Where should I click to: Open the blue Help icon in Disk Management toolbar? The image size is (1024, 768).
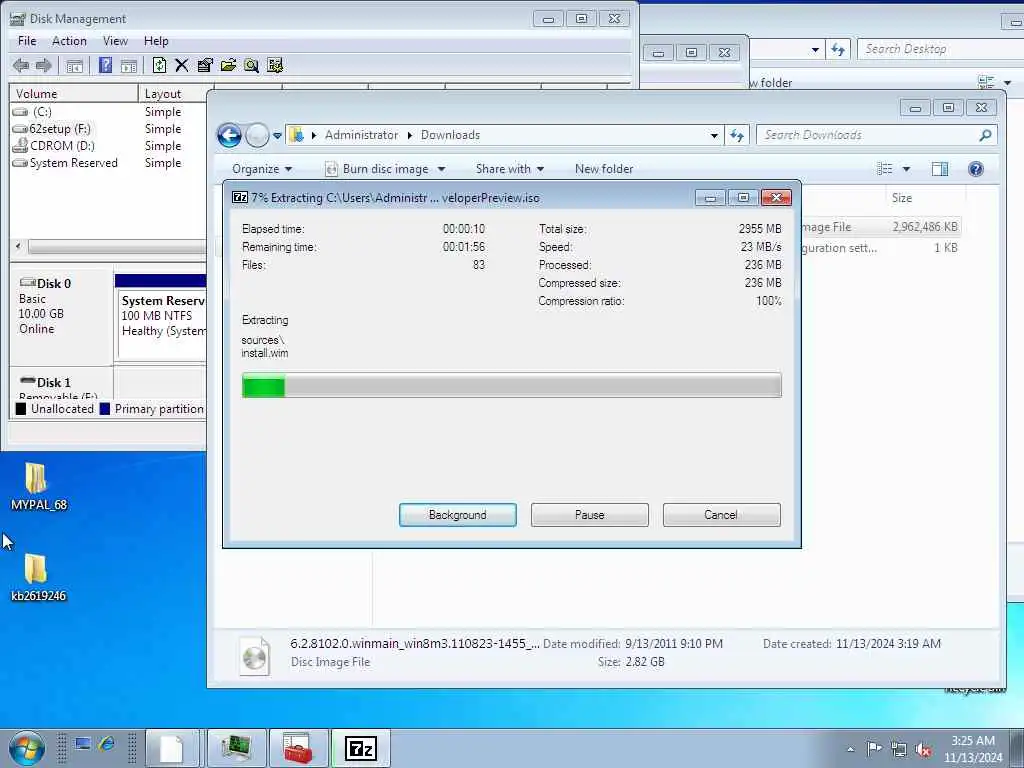pos(105,65)
